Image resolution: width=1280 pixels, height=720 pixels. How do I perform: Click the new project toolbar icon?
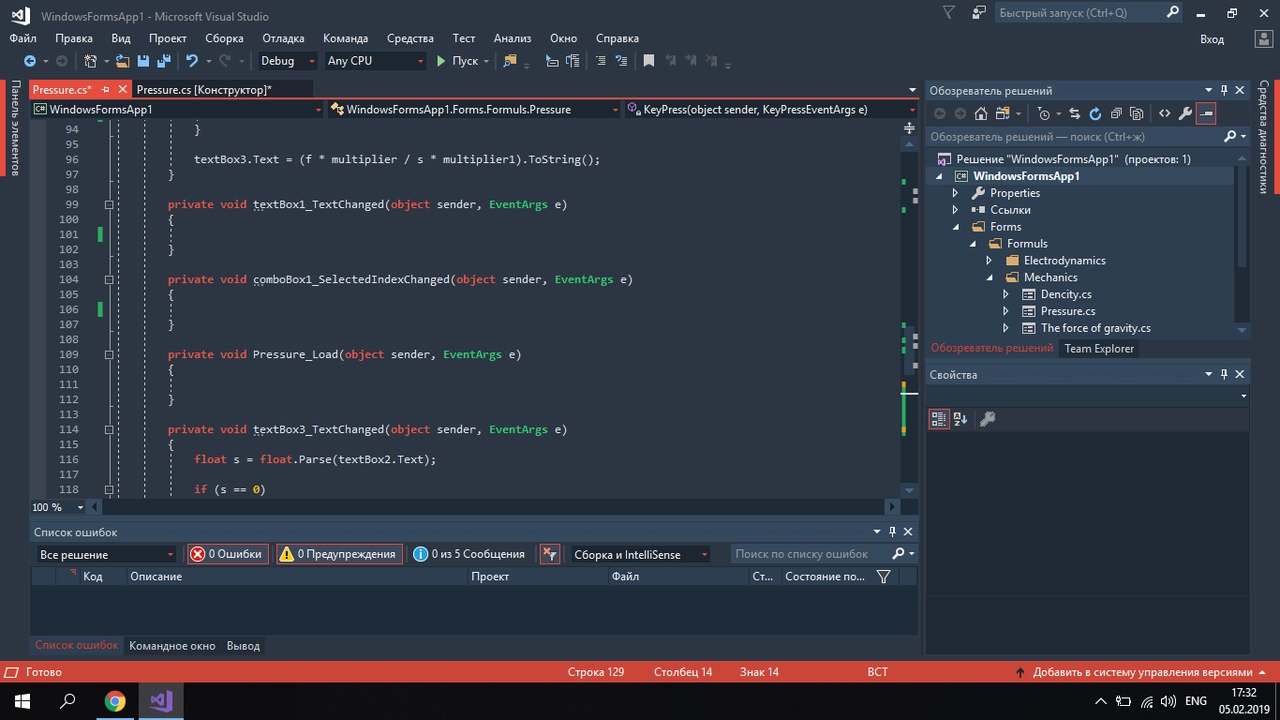click(x=90, y=61)
